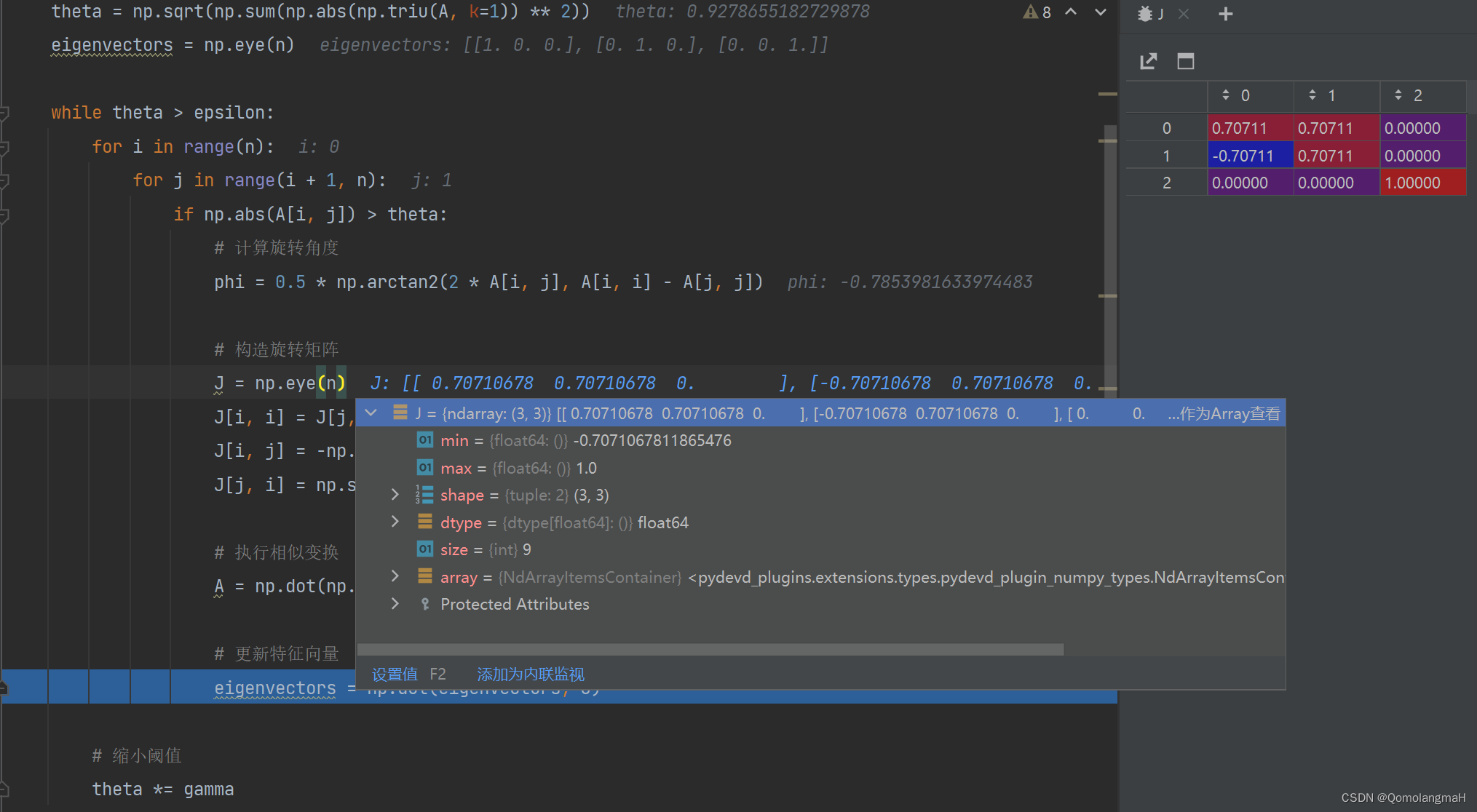Sort by column 1 header
The width and height of the screenshot is (1477, 812).
coord(1337,95)
